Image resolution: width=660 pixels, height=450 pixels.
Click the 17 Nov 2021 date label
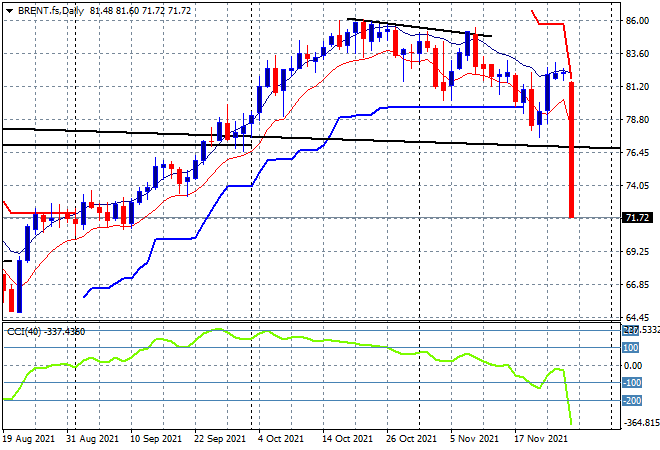[x=541, y=439]
